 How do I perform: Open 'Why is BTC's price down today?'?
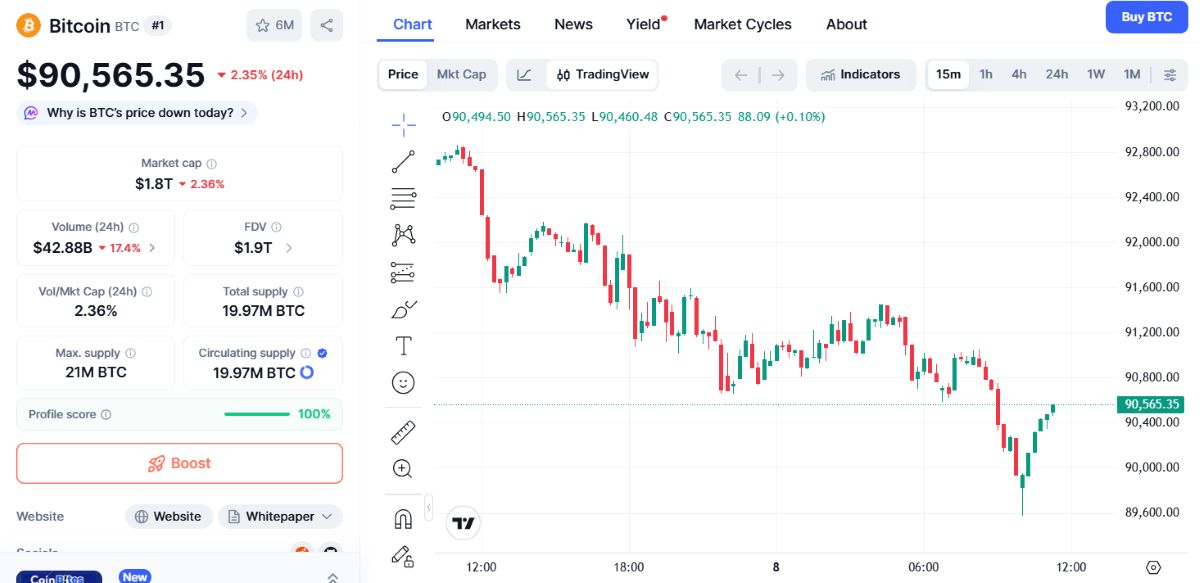[x=135, y=113]
